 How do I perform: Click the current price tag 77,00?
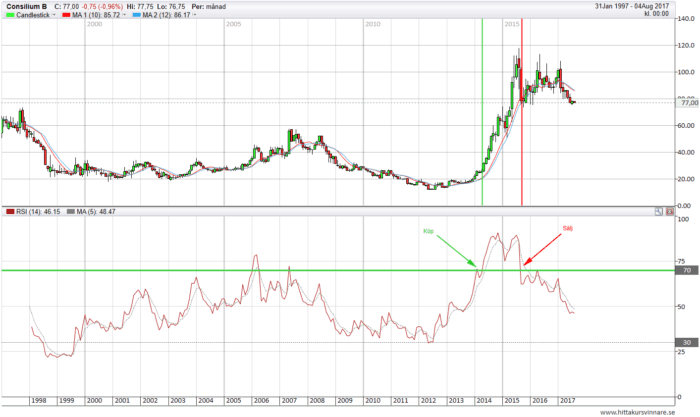688,103
